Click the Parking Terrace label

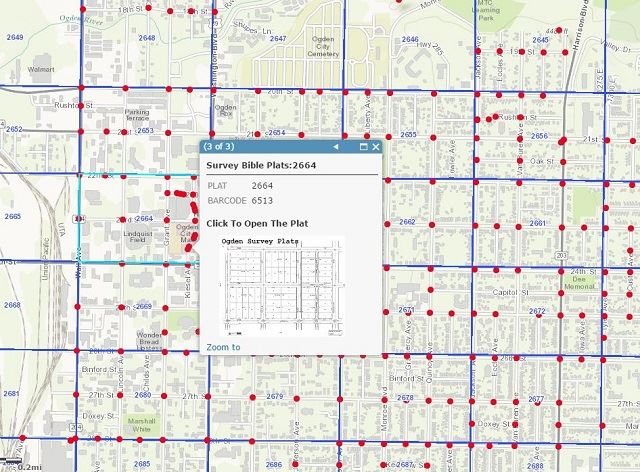pos(137,116)
